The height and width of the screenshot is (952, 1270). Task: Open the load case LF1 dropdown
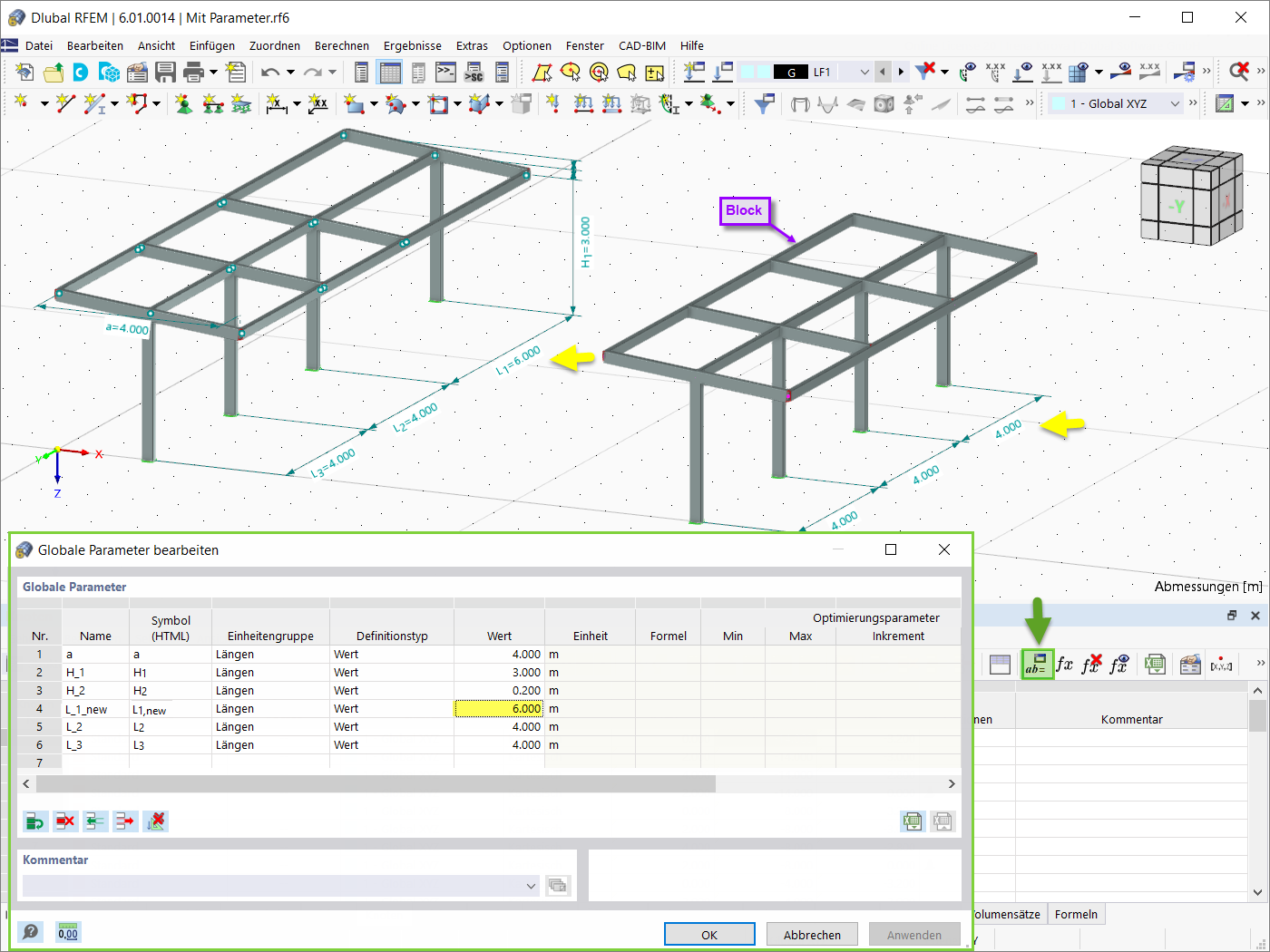click(865, 73)
